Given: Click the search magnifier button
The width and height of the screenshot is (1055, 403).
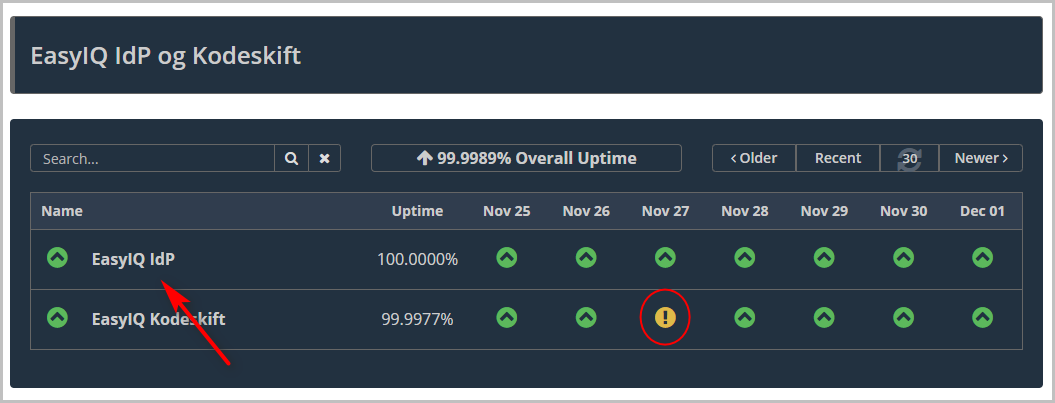Looking at the screenshot, I should pos(291,158).
